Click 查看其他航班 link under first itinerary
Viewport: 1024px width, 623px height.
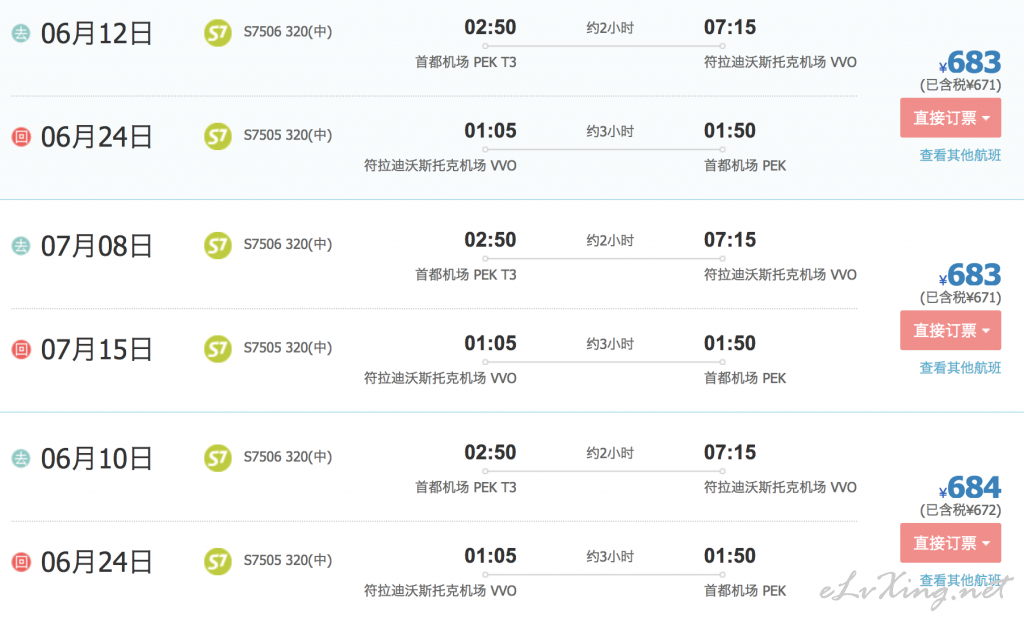click(960, 155)
